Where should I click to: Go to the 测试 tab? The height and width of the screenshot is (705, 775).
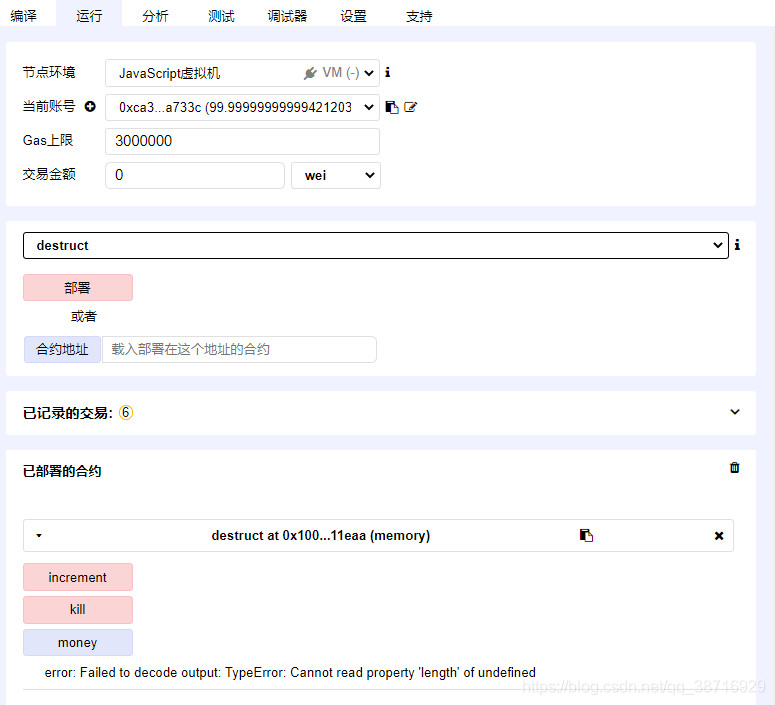(221, 16)
